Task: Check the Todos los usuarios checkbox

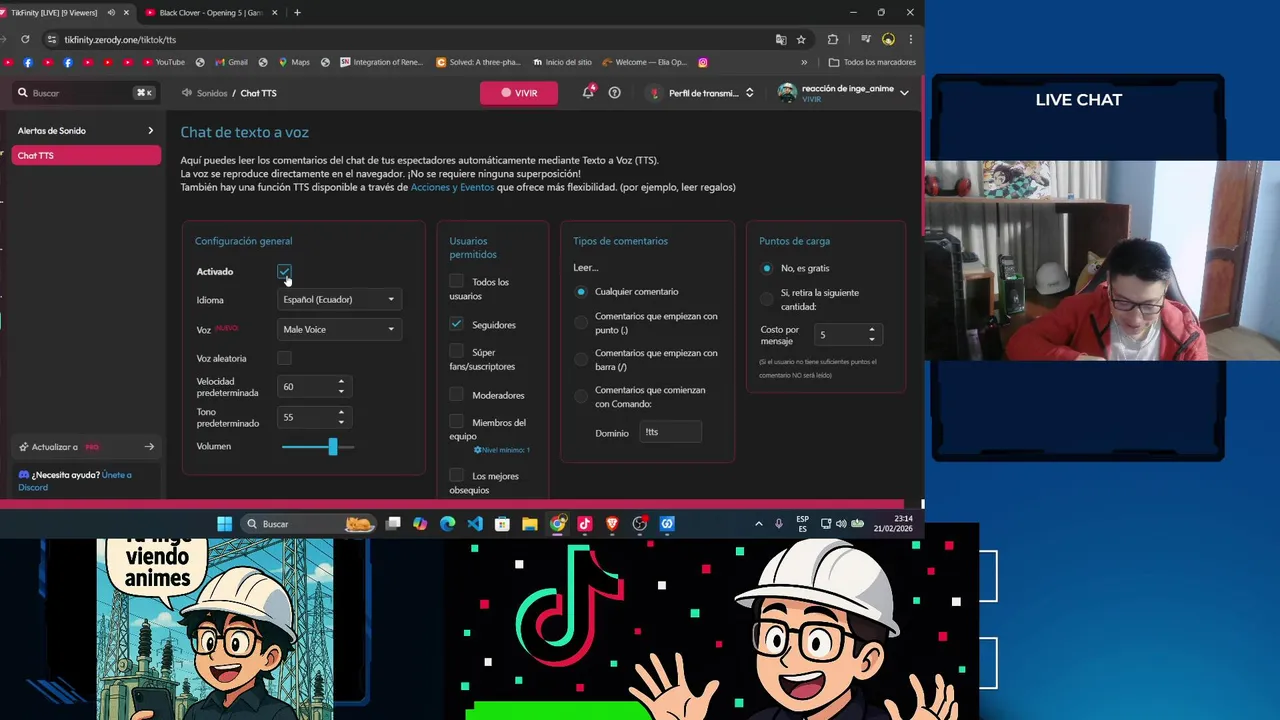Action: (x=456, y=282)
